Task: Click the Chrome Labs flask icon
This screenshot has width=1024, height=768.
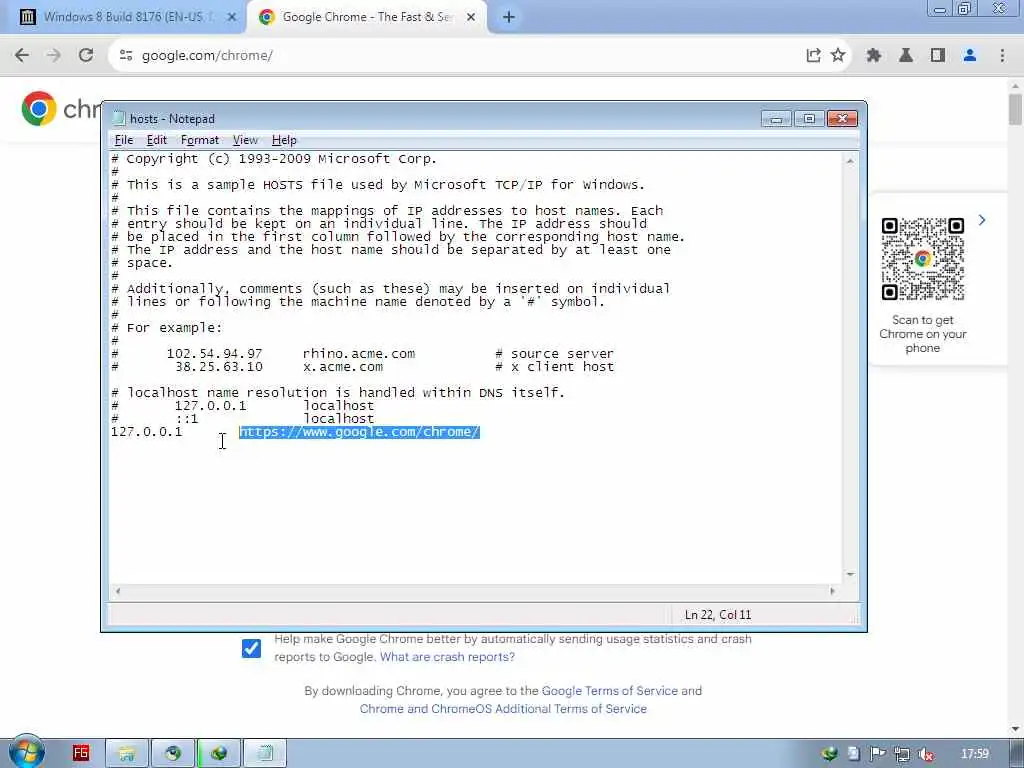Action: [x=906, y=56]
